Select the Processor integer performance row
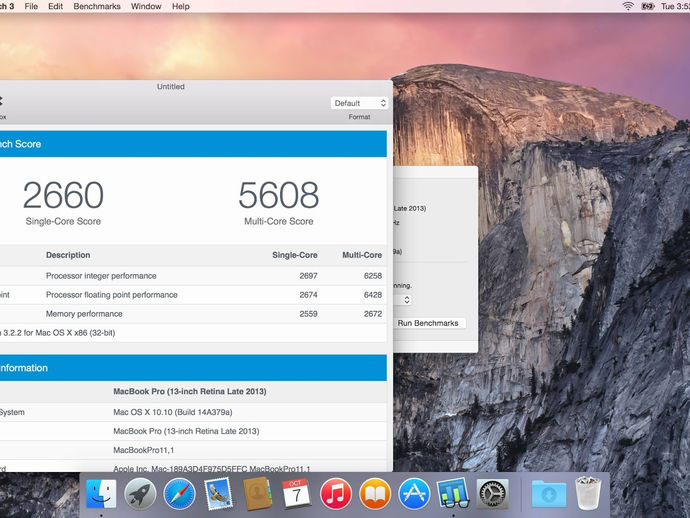Screen dimensions: 690x518 pyautogui.click(x=193, y=276)
